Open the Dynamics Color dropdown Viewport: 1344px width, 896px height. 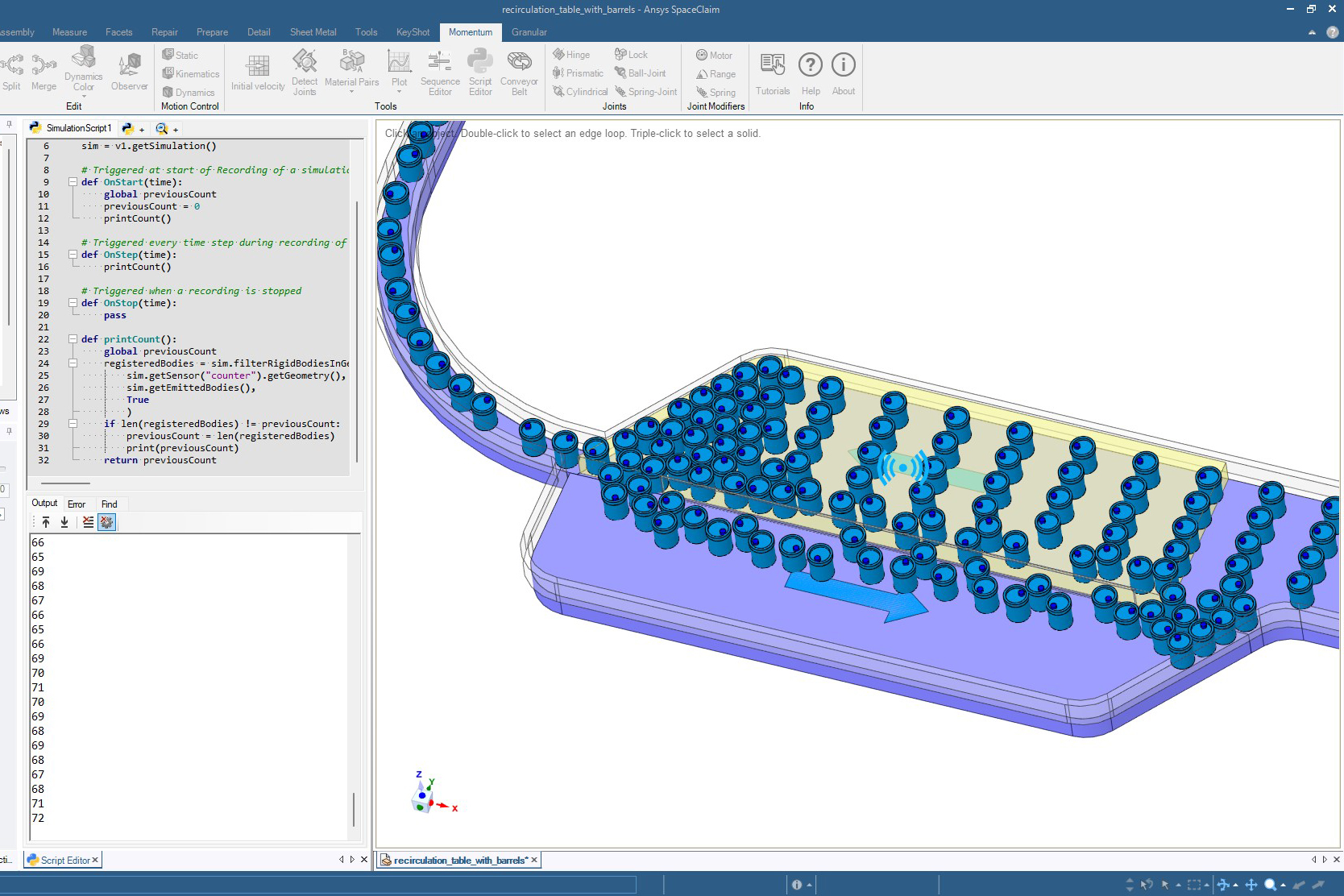(84, 96)
